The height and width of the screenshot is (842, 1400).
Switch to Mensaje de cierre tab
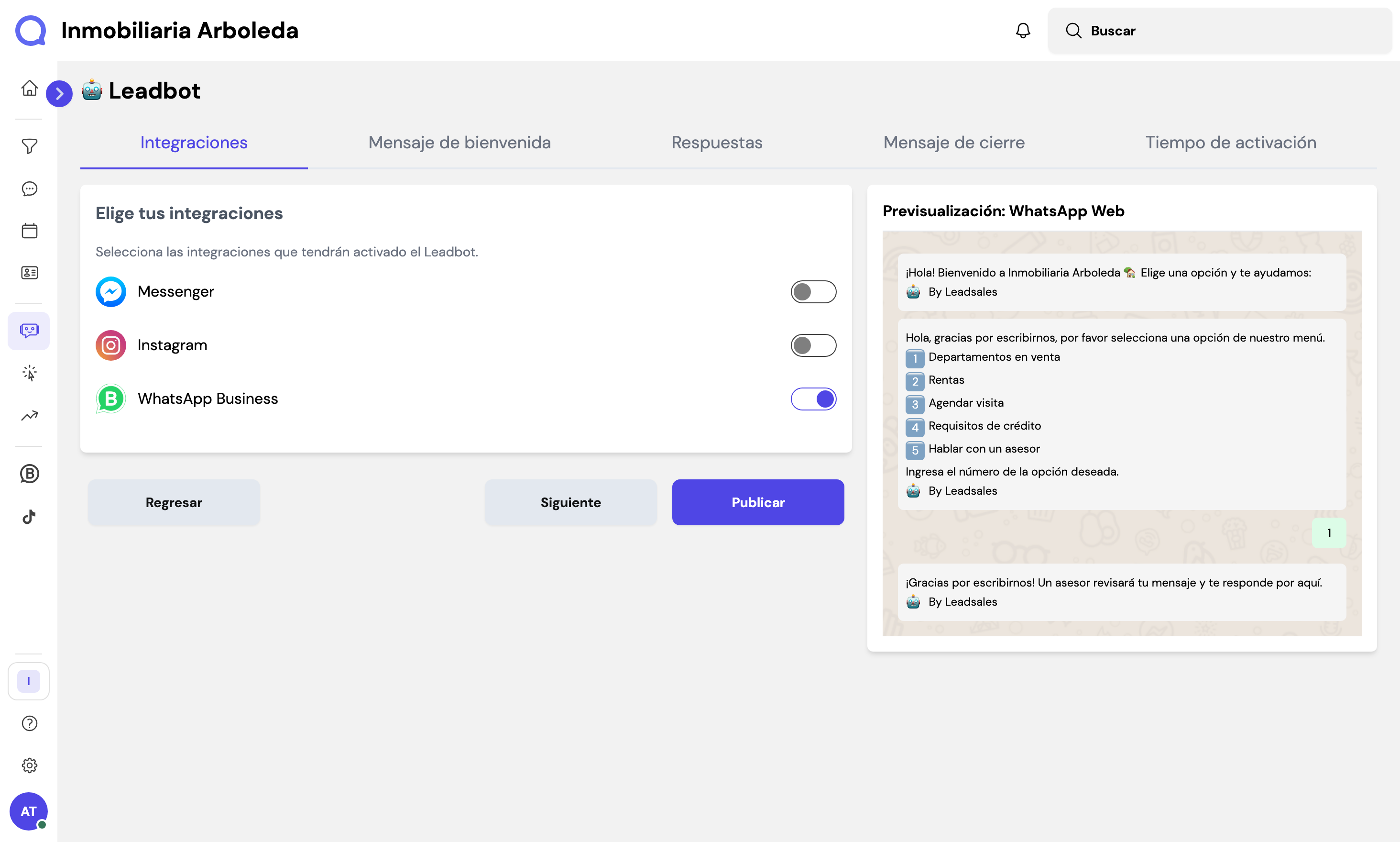(x=954, y=143)
